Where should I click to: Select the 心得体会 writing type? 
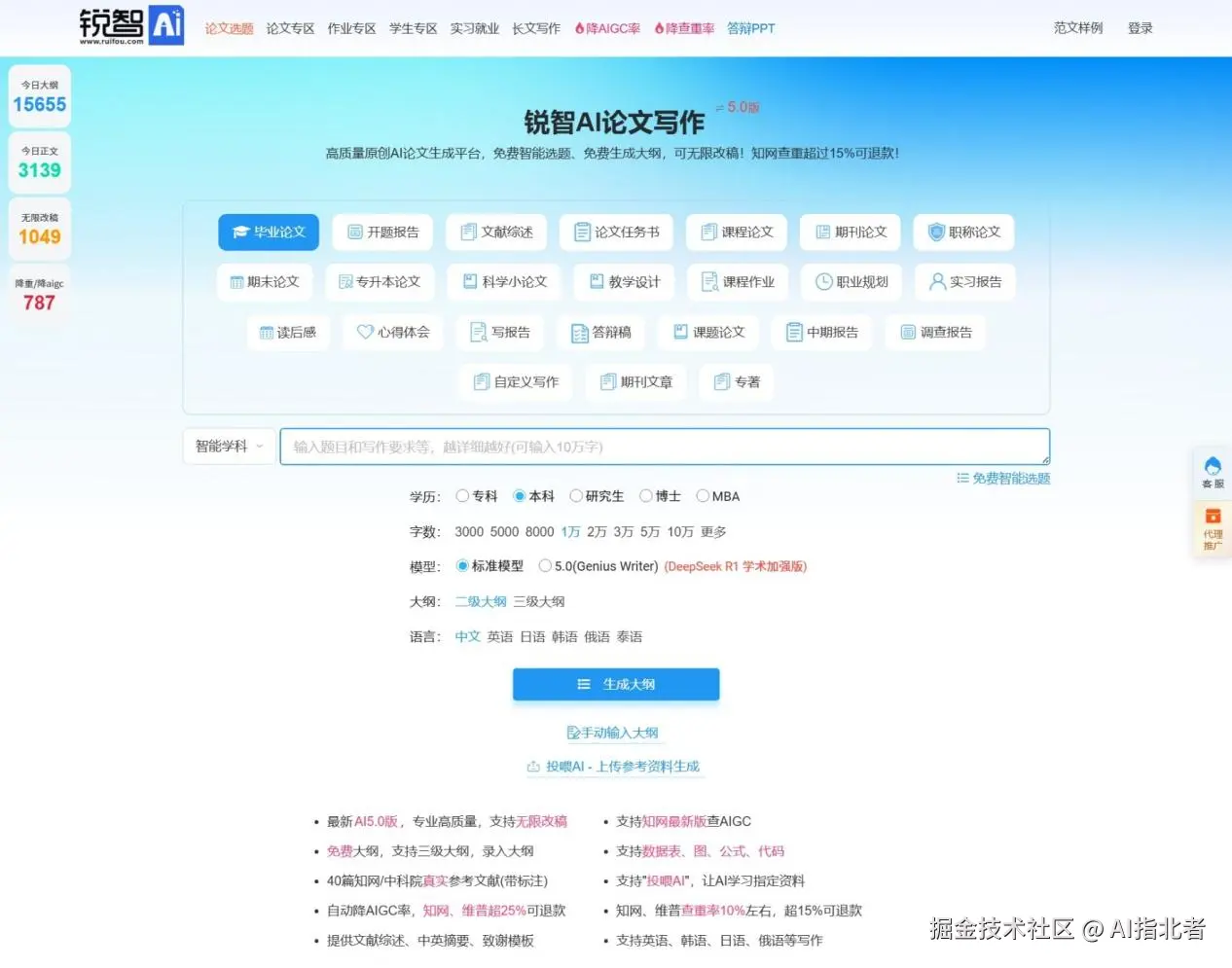[392, 332]
